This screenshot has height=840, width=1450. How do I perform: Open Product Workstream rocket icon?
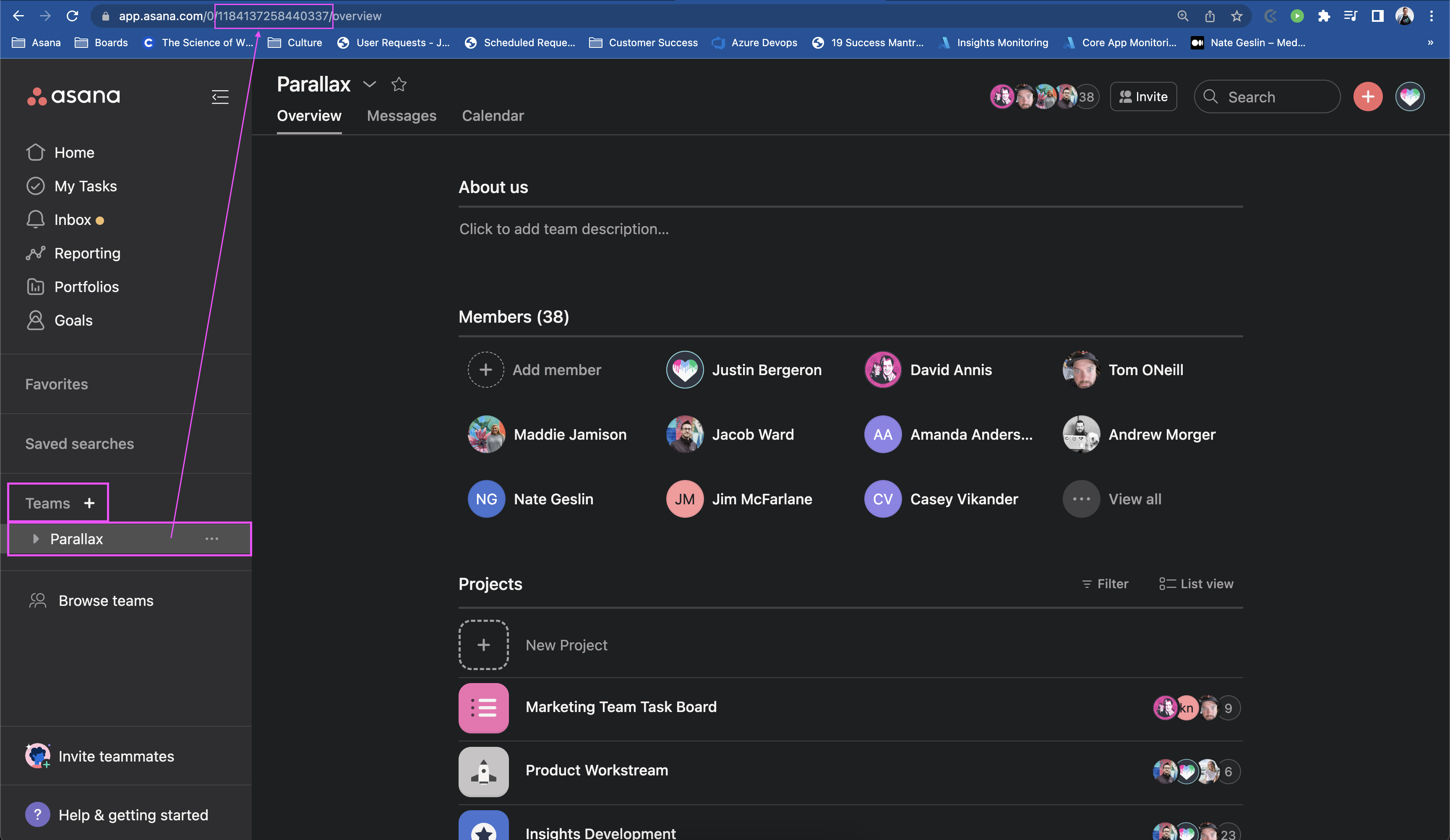click(x=483, y=772)
